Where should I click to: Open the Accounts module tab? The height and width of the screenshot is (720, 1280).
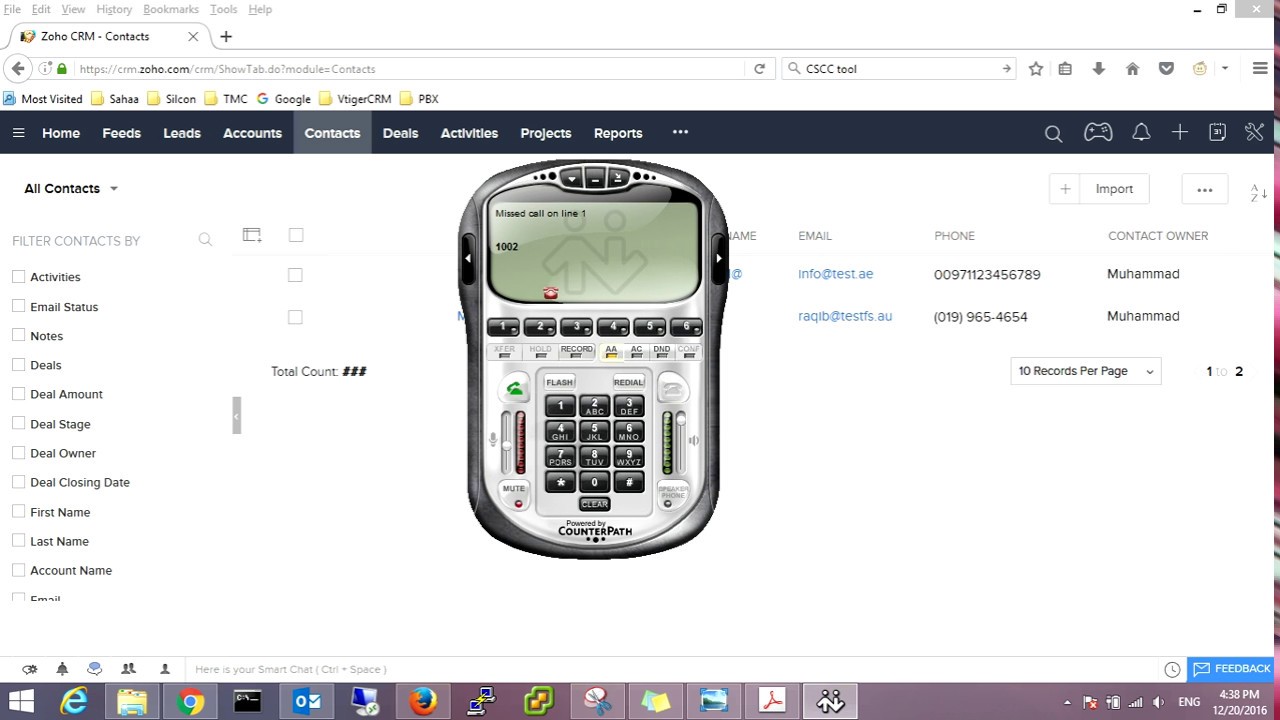pos(252,133)
